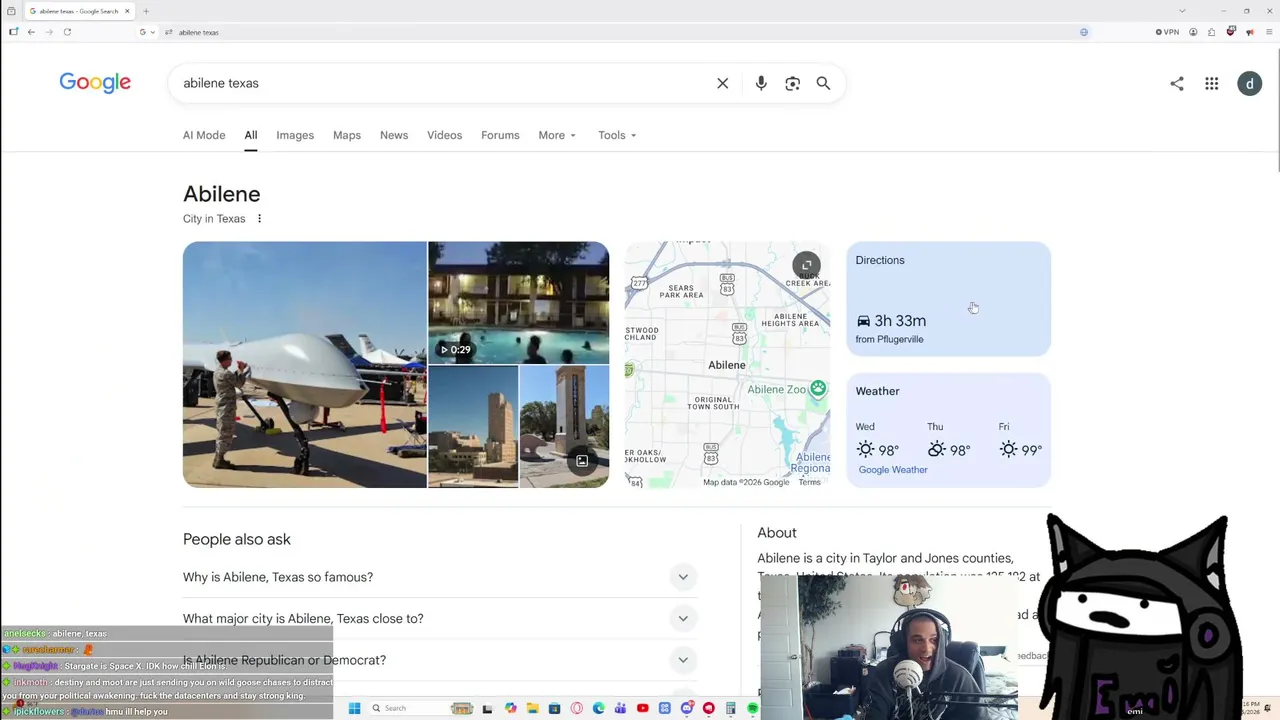Toggle the VPN button in the toolbar

1167,32
